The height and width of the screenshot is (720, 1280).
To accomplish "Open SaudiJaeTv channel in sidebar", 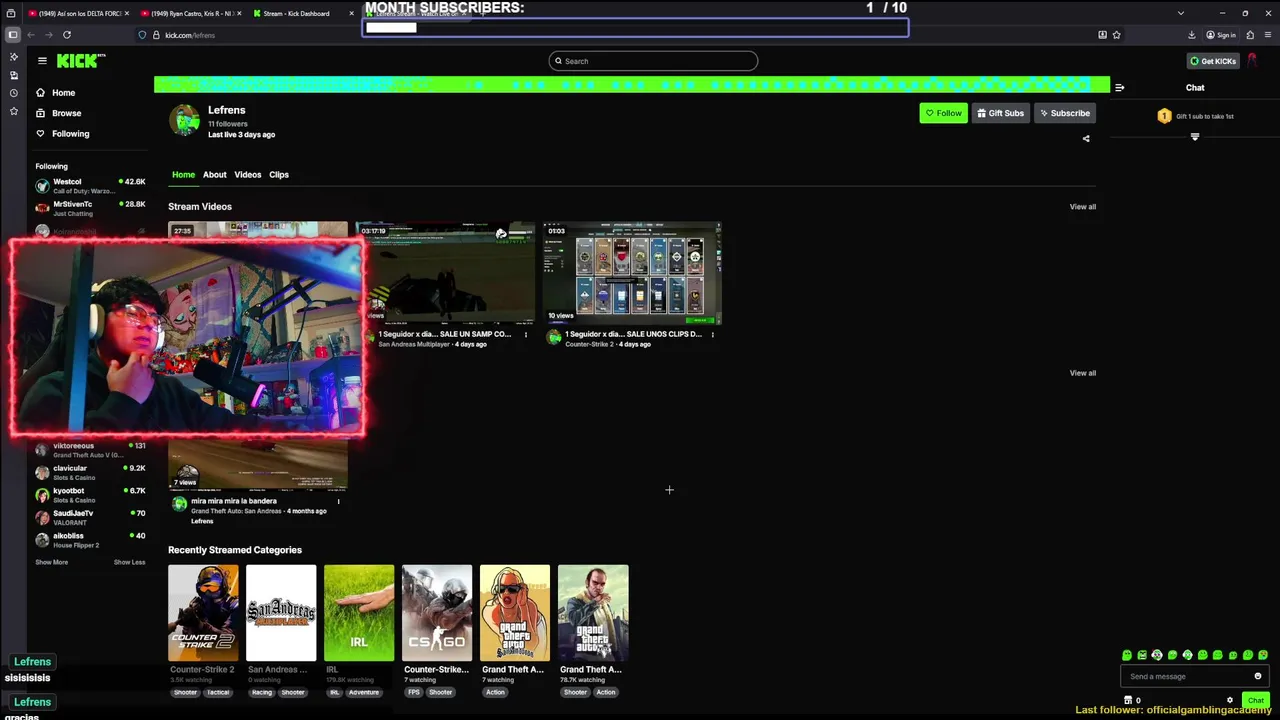I will click(90, 517).
